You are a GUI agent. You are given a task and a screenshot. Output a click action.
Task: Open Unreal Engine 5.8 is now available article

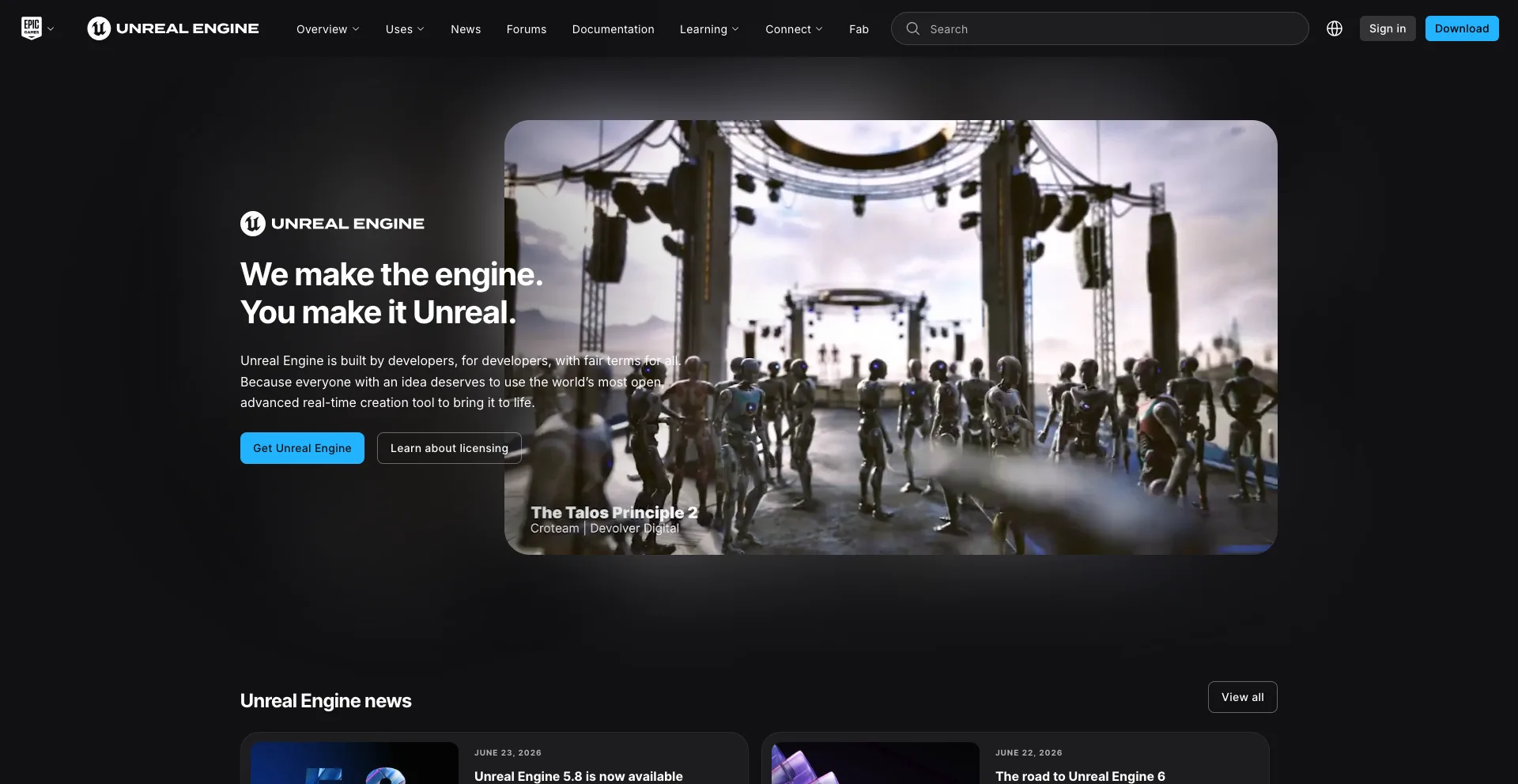(579, 776)
